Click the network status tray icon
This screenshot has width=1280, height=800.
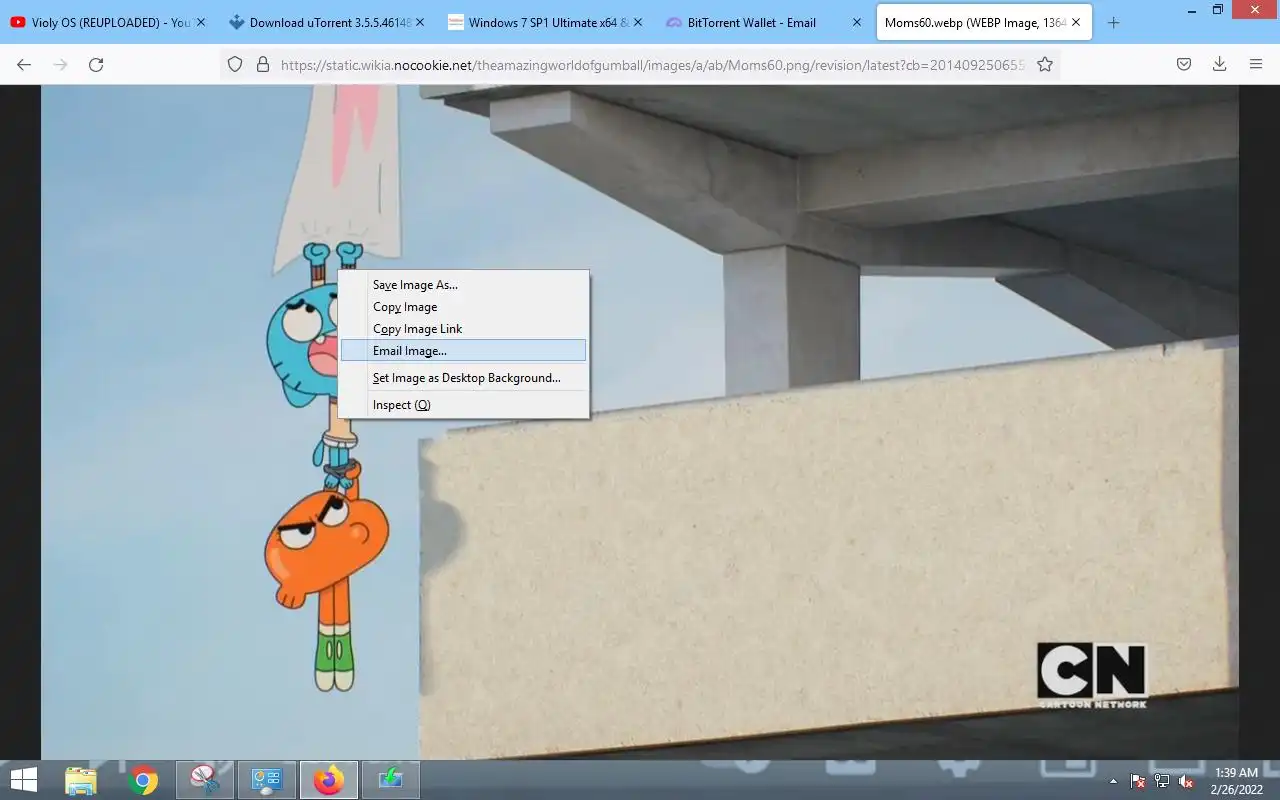click(1162, 781)
